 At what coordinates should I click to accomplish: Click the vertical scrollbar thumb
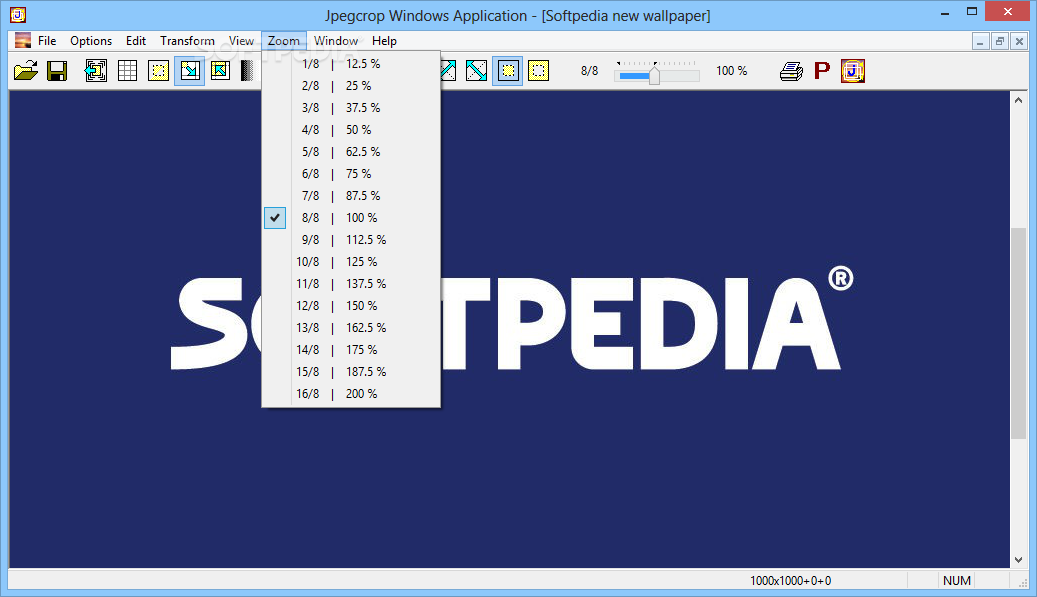click(1018, 333)
